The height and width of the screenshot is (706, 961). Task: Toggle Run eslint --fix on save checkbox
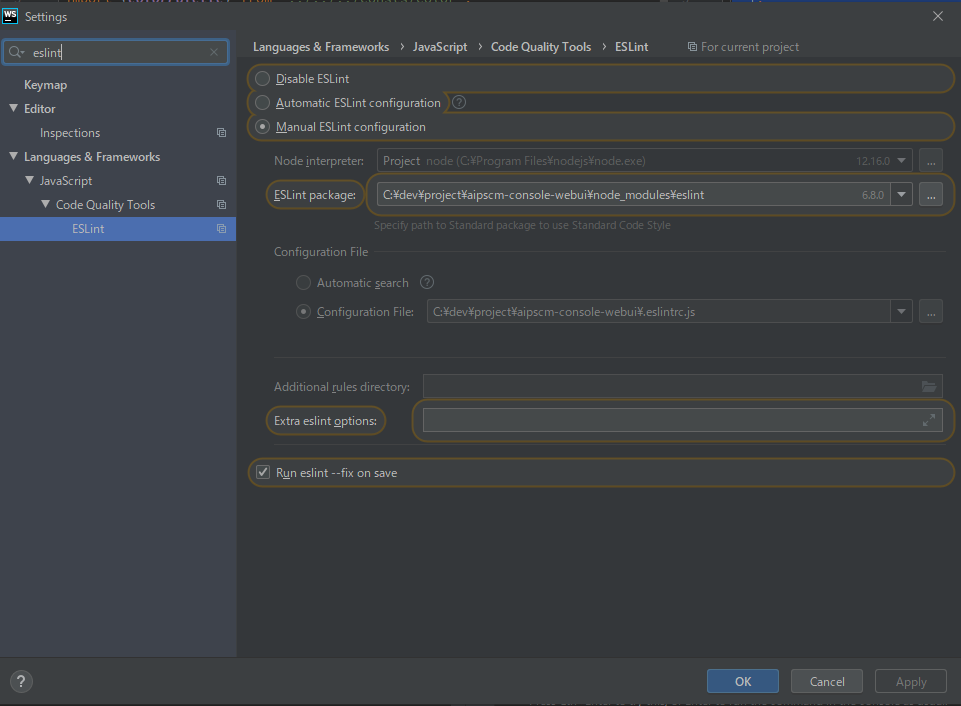[x=263, y=472]
